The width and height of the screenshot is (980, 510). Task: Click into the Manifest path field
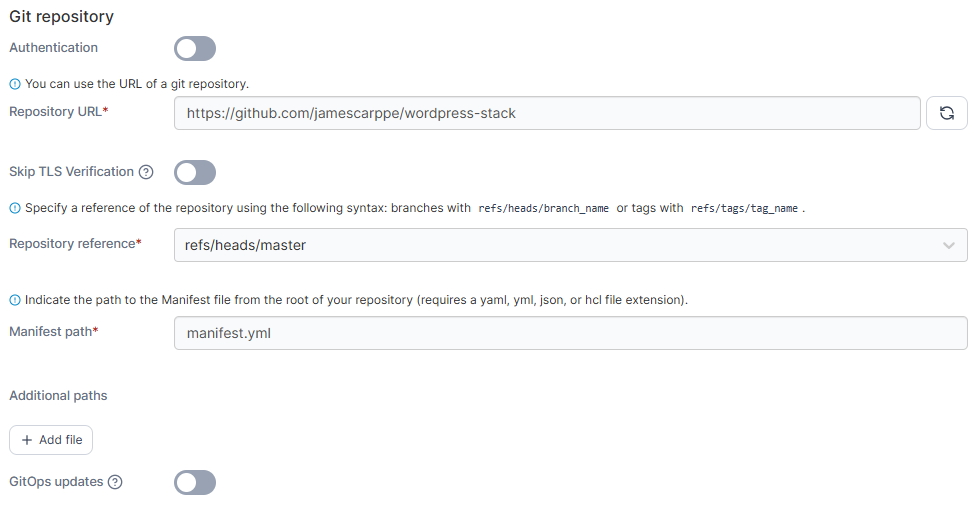pos(570,334)
